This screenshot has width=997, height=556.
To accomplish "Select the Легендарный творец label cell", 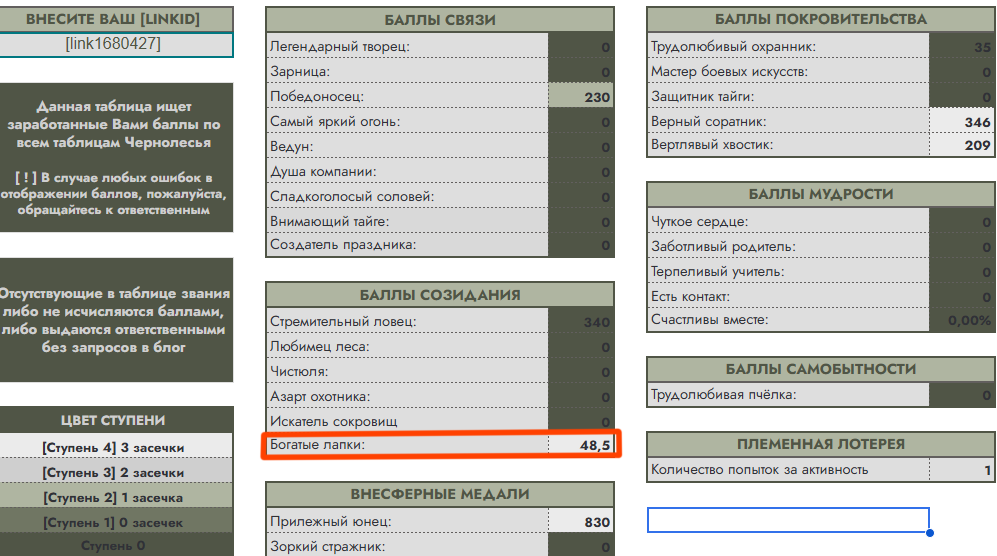I will (407, 46).
